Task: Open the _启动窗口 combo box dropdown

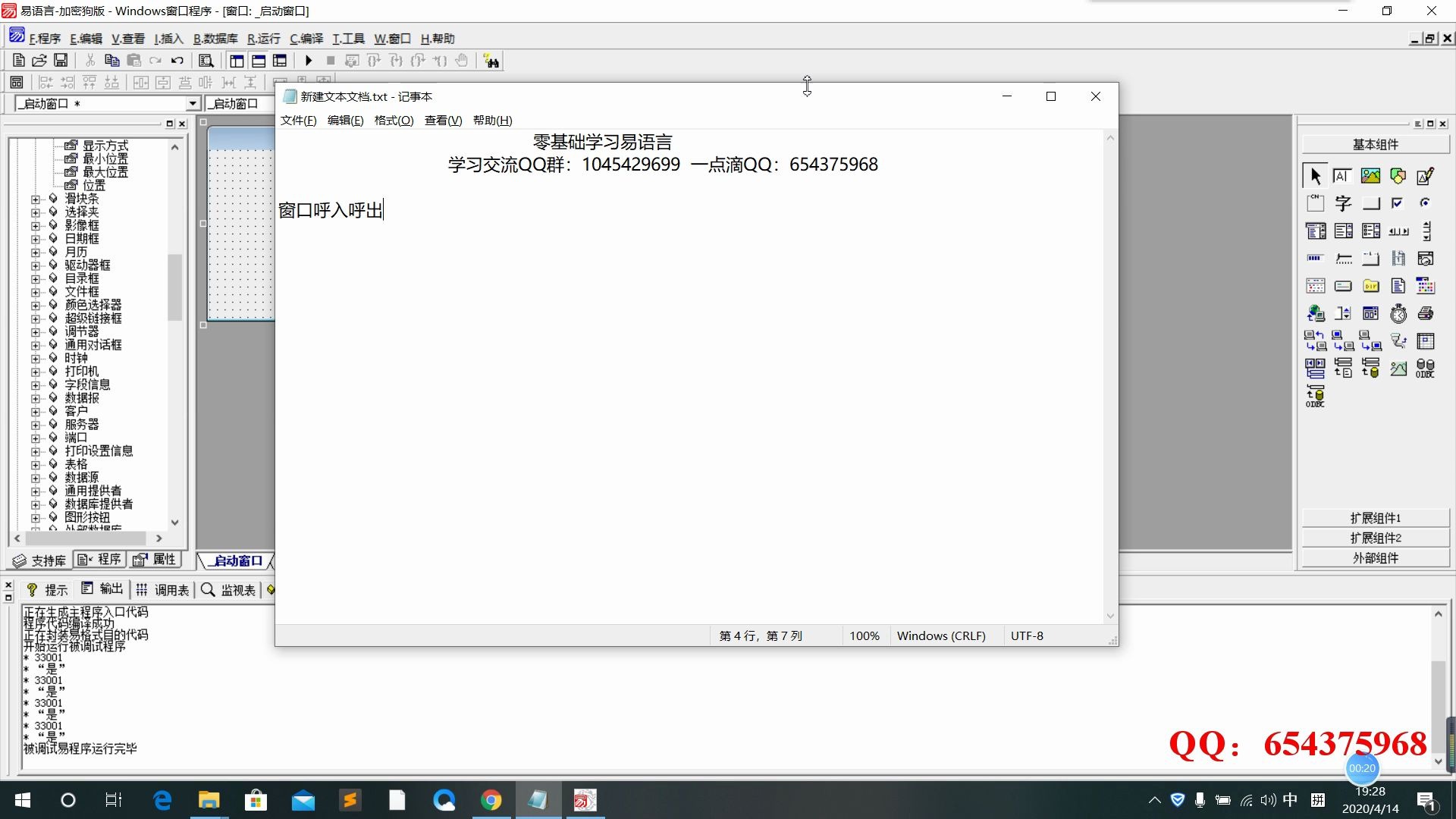Action: (193, 103)
